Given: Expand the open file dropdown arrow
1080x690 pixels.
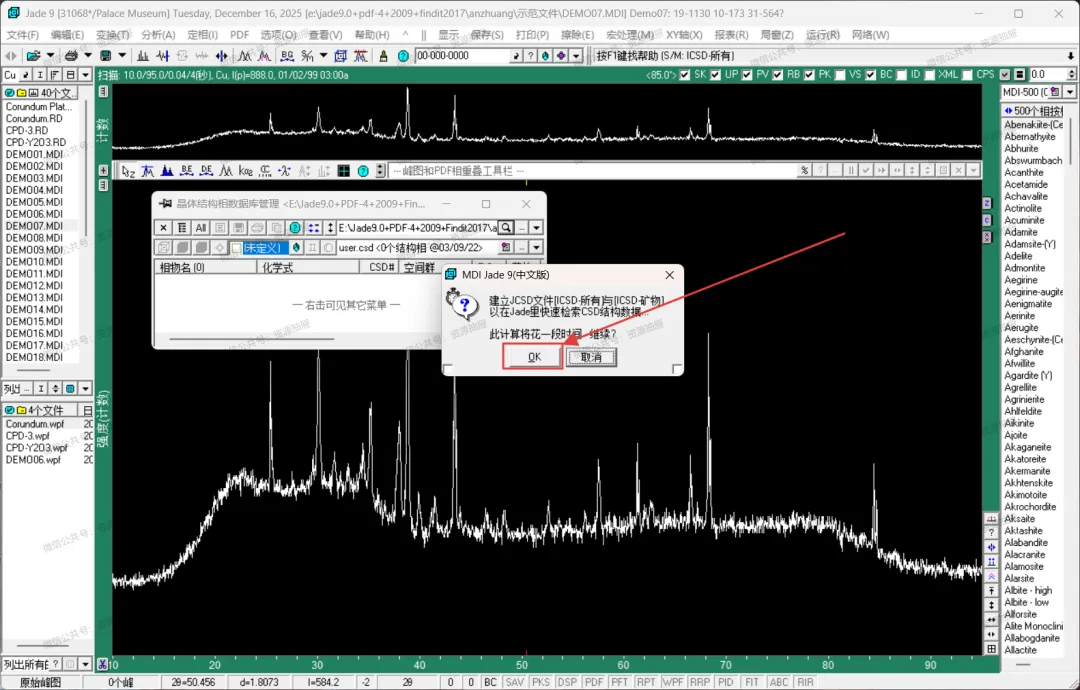Looking at the screenshot, I should tap(50, 56).
